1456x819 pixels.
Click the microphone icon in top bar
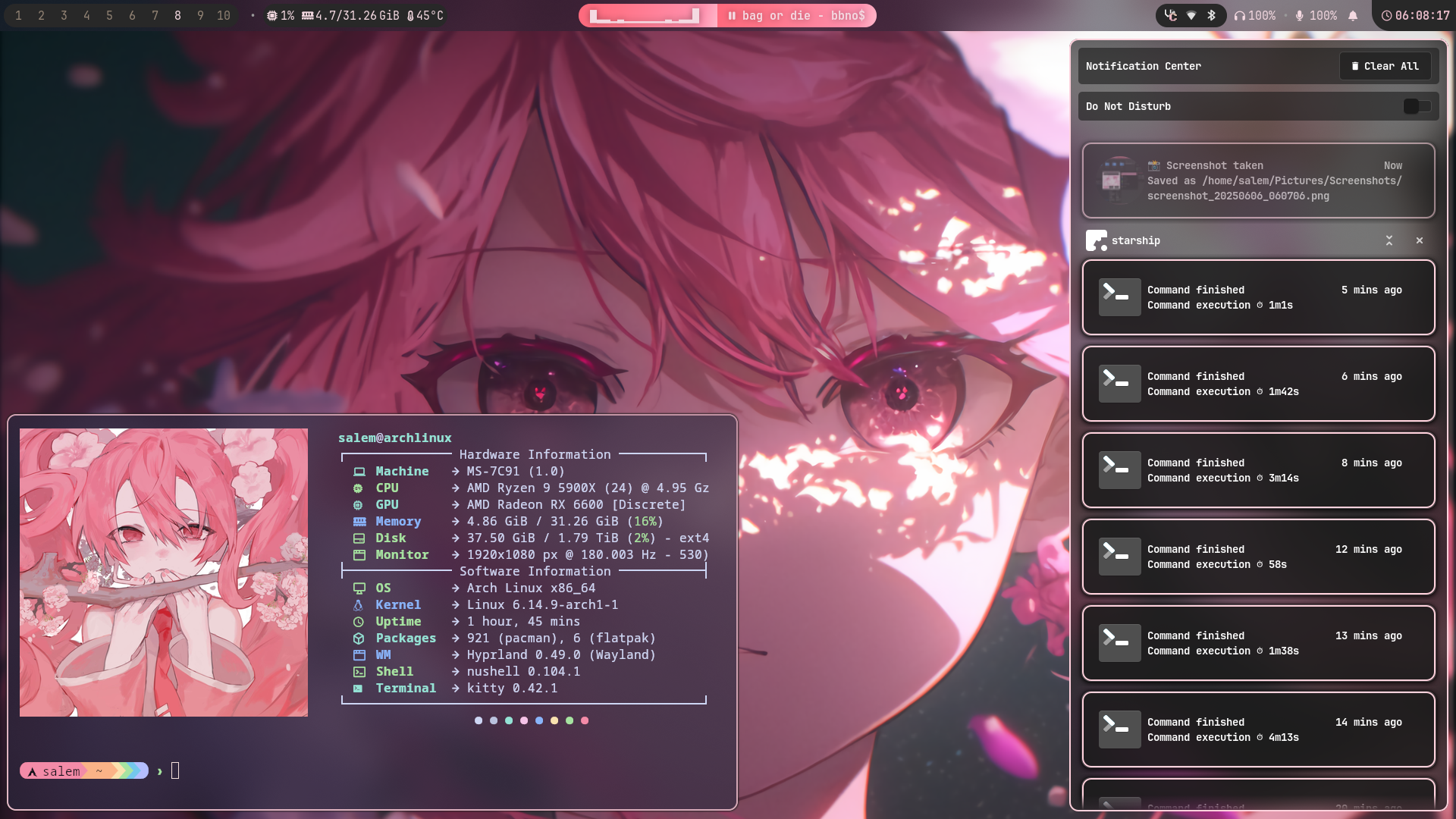1300,15
